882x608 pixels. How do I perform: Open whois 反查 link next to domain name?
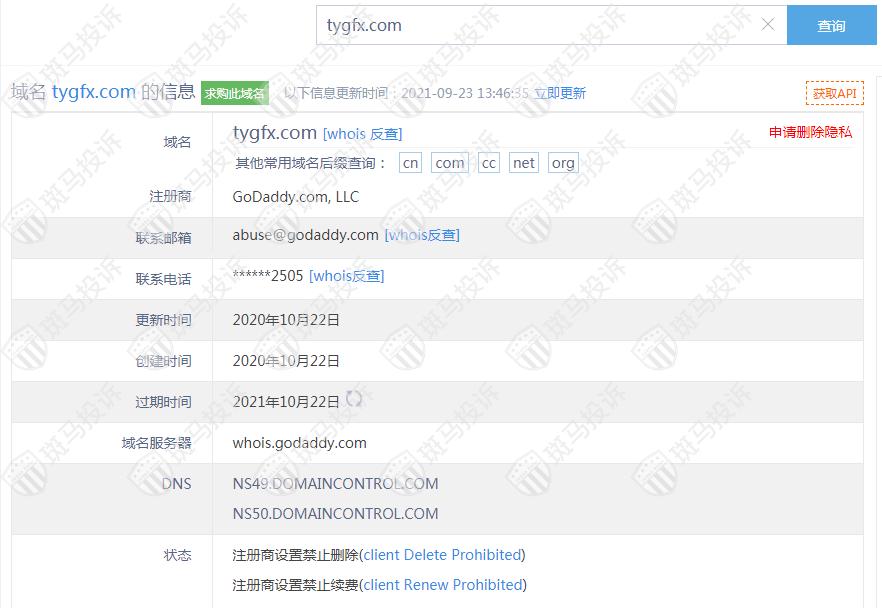click(362, 133)
